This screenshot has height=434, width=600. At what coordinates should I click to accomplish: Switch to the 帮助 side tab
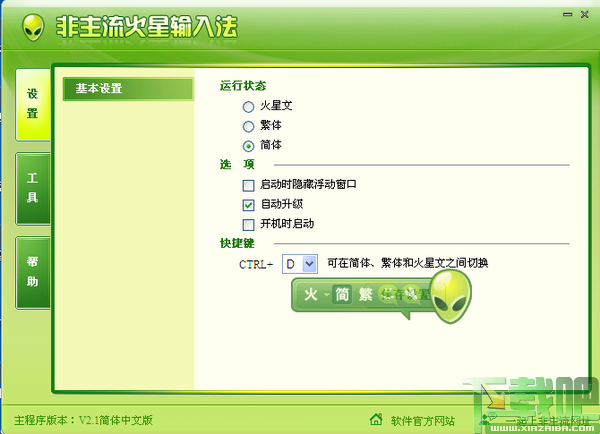(x=33, y=272)
